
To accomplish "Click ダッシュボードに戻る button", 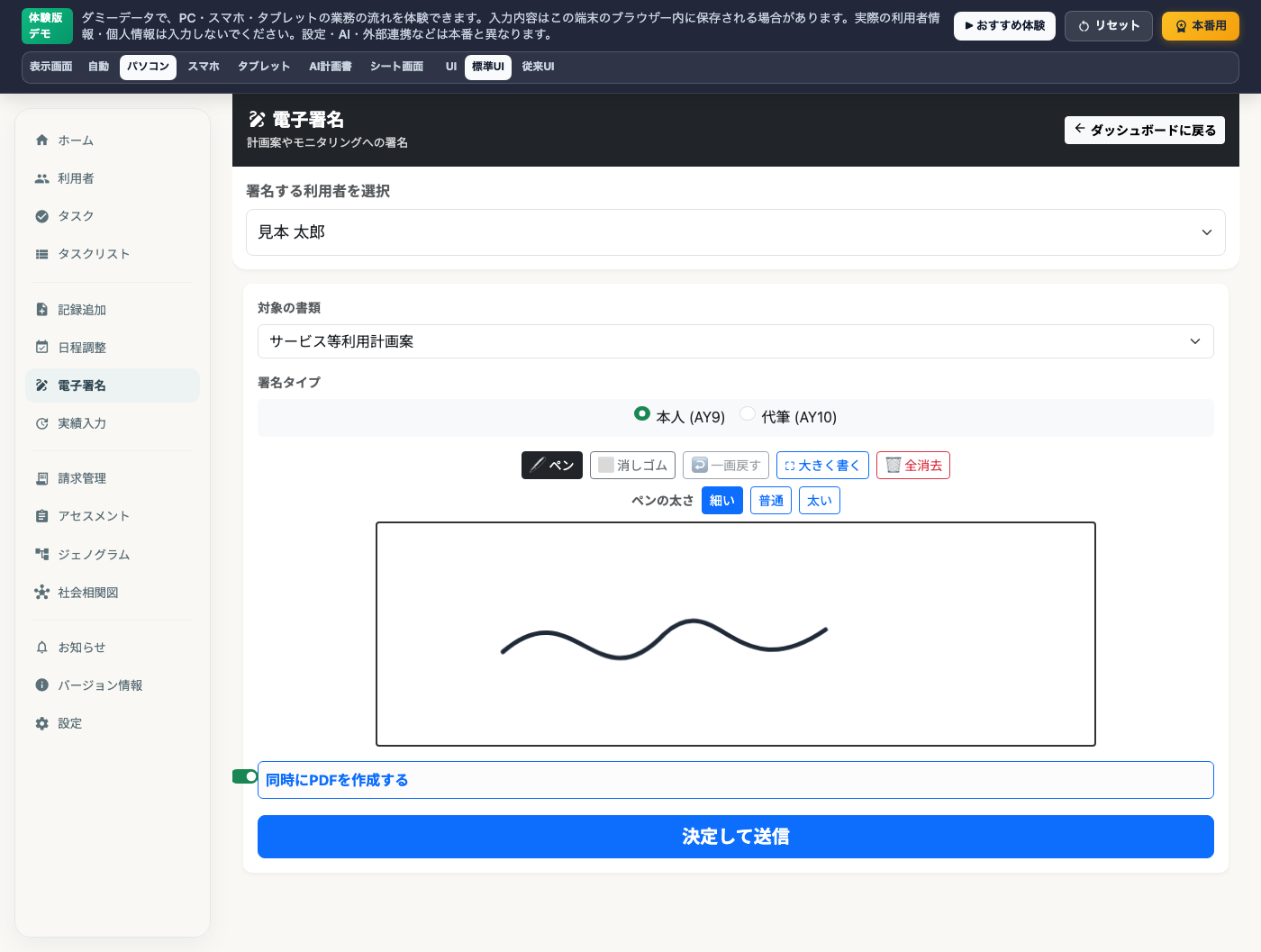I will 1145,131.
